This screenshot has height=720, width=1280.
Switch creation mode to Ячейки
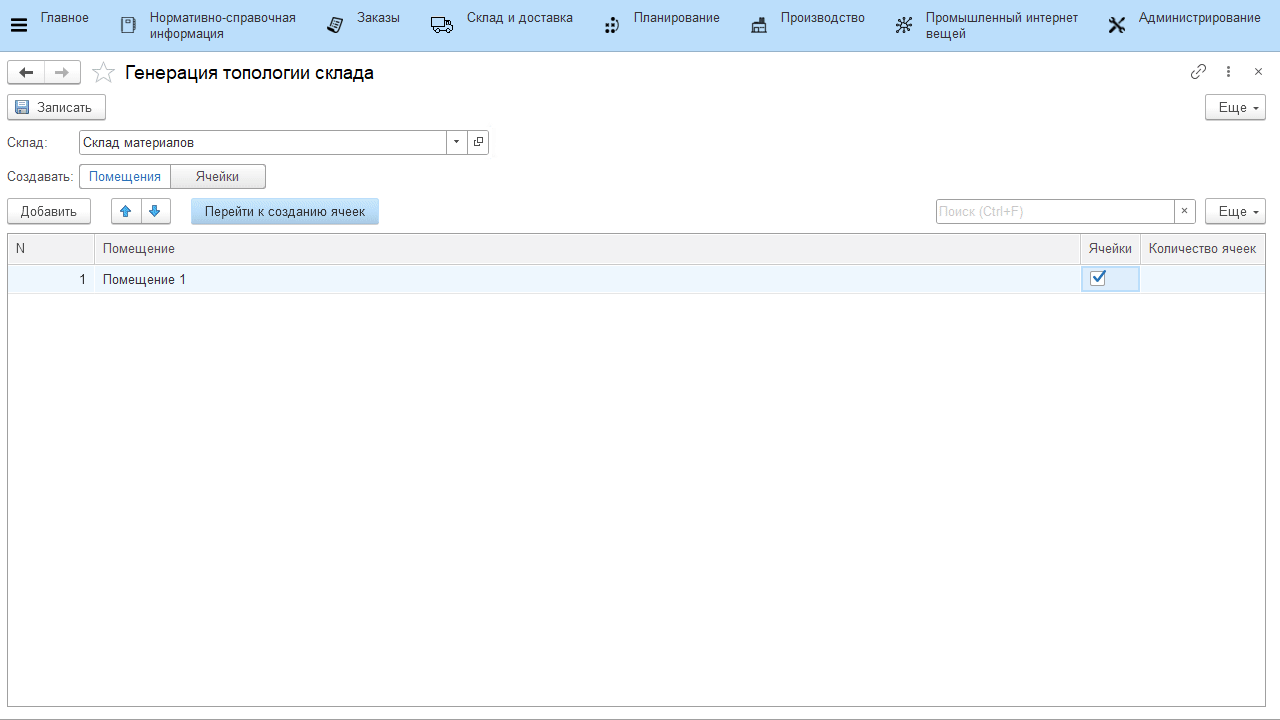point(217,177)
